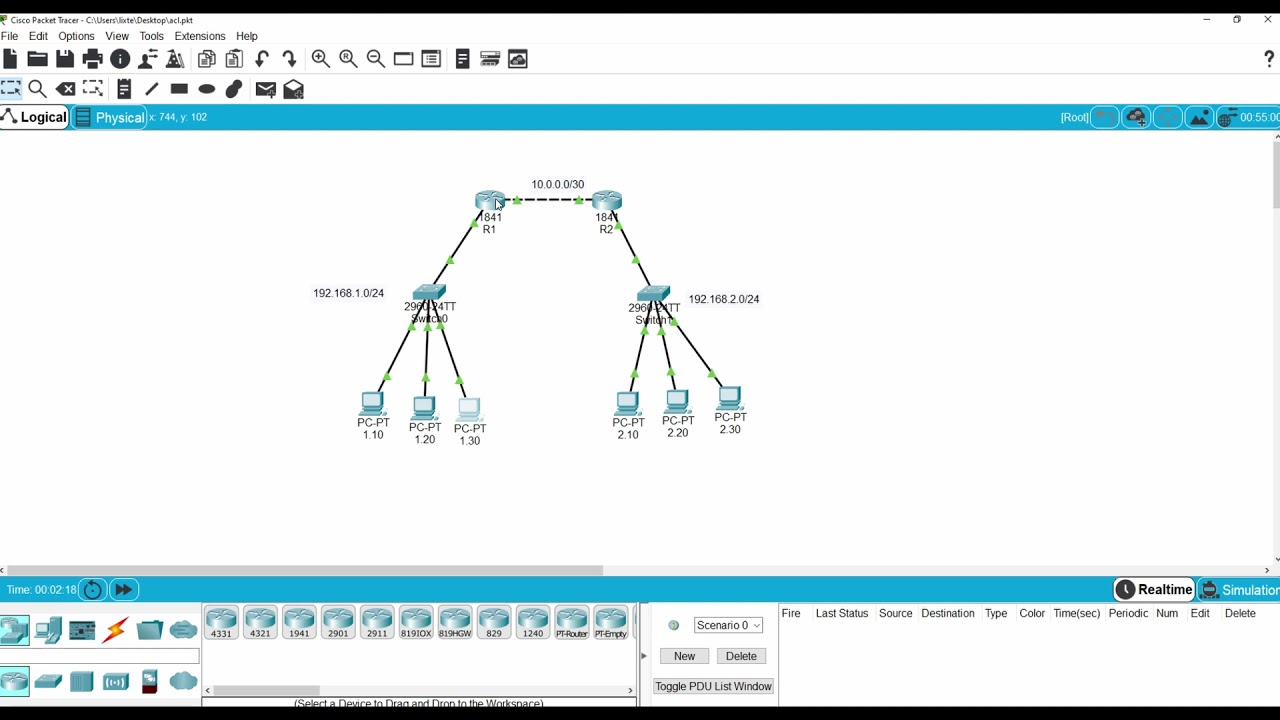This screenshot has height=720, width=1280.
Task: Create a new file with New icon
Action: [10, 59]
